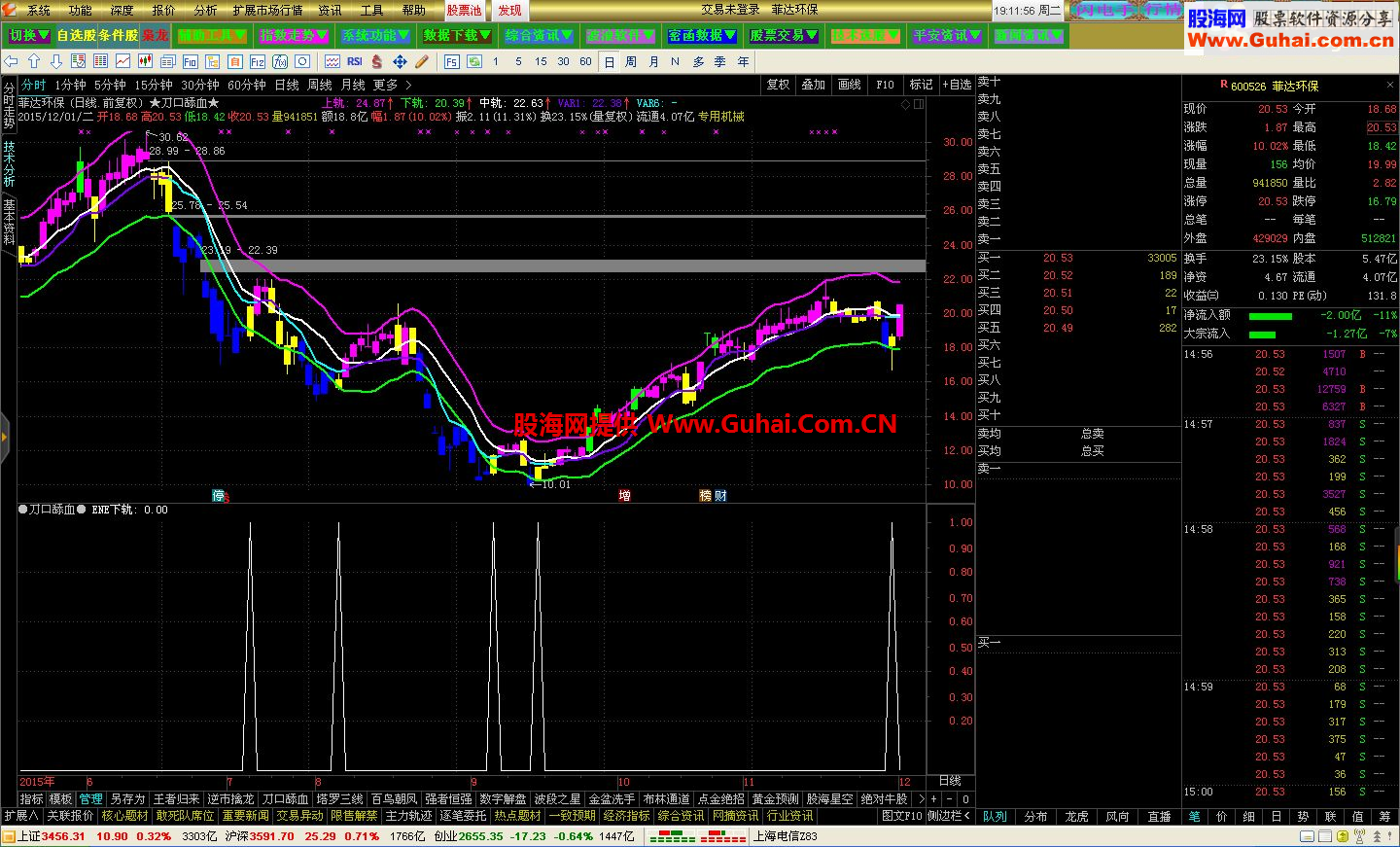Open the 系统 menu

(x=39, y=11)
